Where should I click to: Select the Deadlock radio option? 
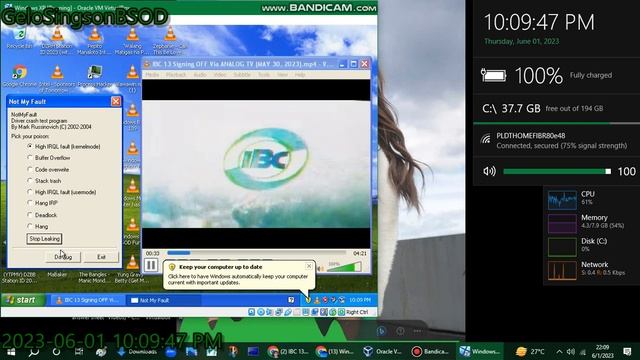tap(42, 215)
